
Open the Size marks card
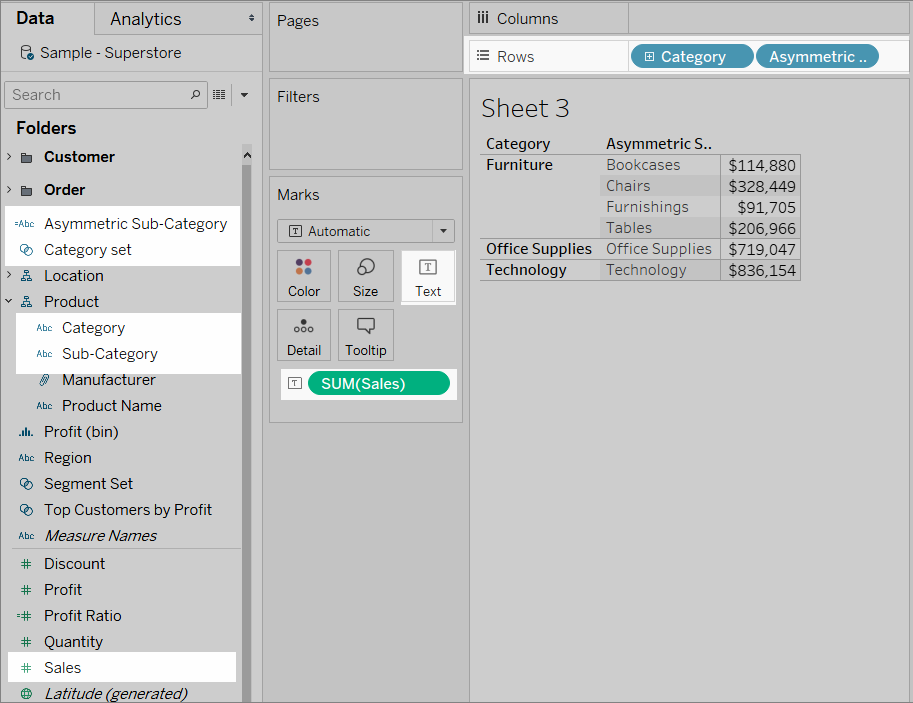[366, 276]
